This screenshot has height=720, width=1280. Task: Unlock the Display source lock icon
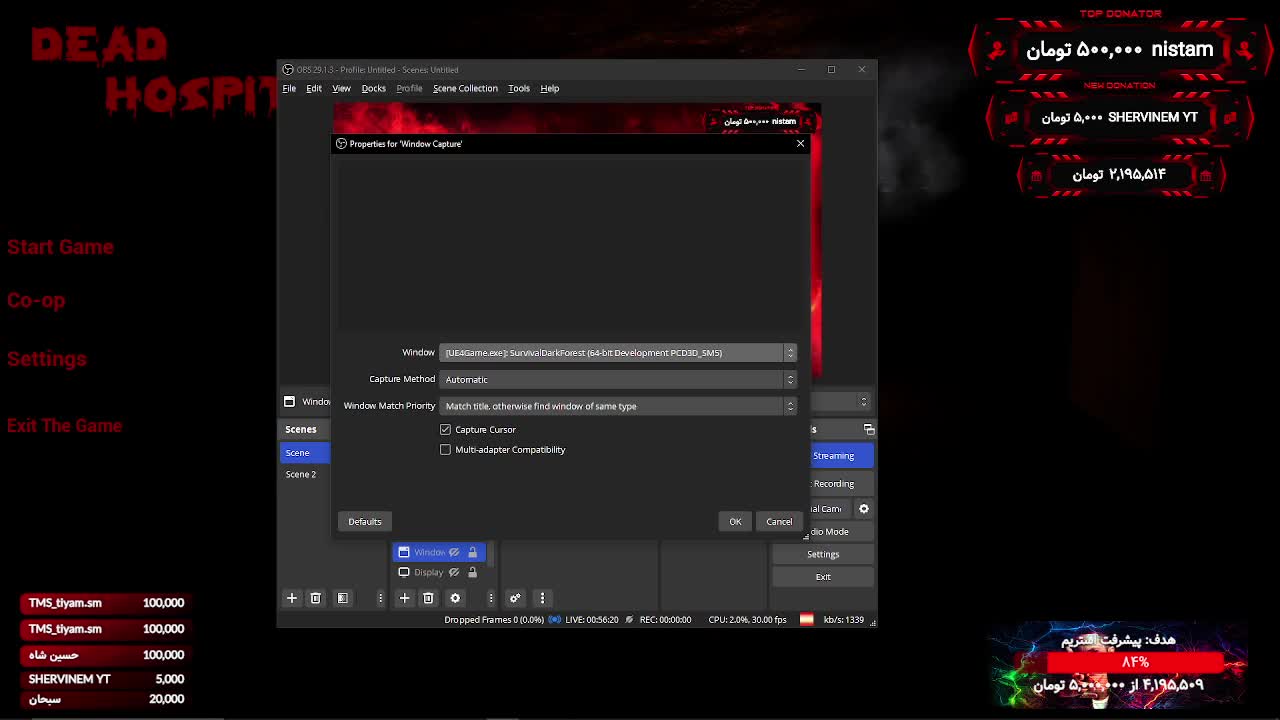(x=472, y=572)
